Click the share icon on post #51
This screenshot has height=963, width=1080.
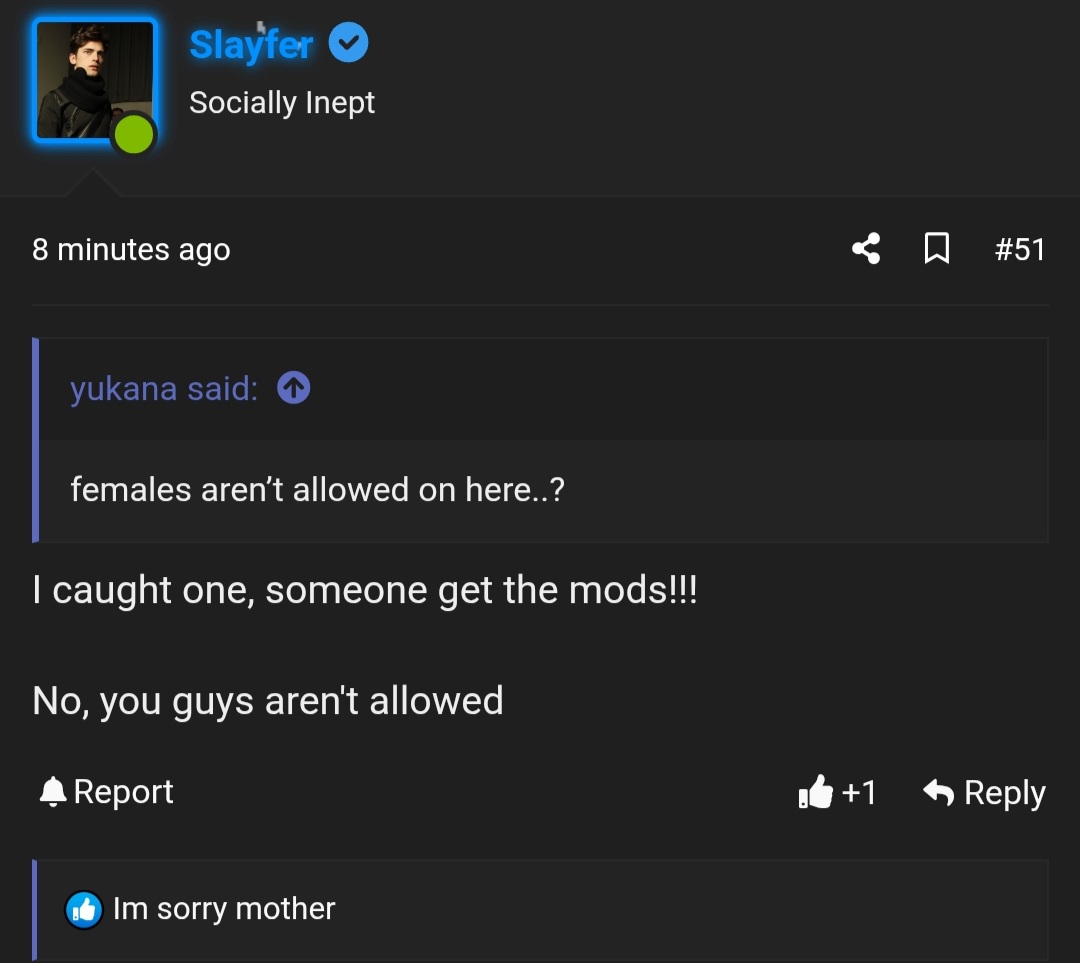(866, 248)
